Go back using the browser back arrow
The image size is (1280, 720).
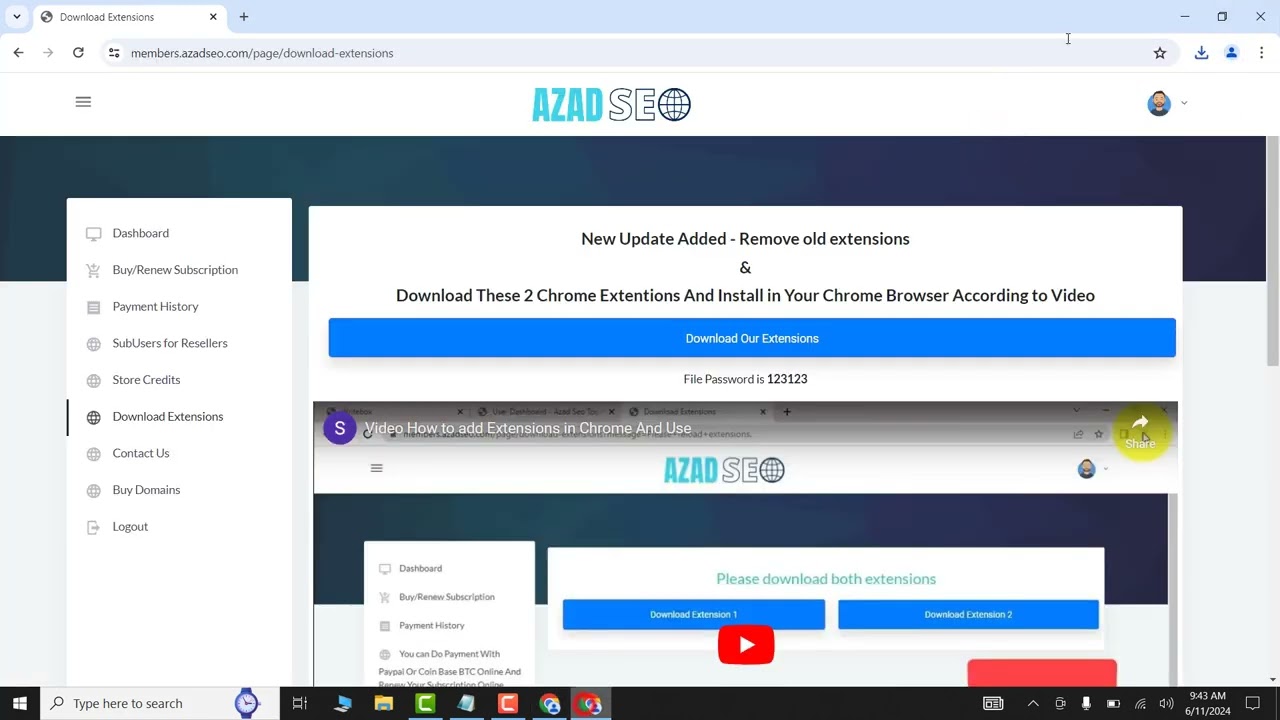[18, 53]
